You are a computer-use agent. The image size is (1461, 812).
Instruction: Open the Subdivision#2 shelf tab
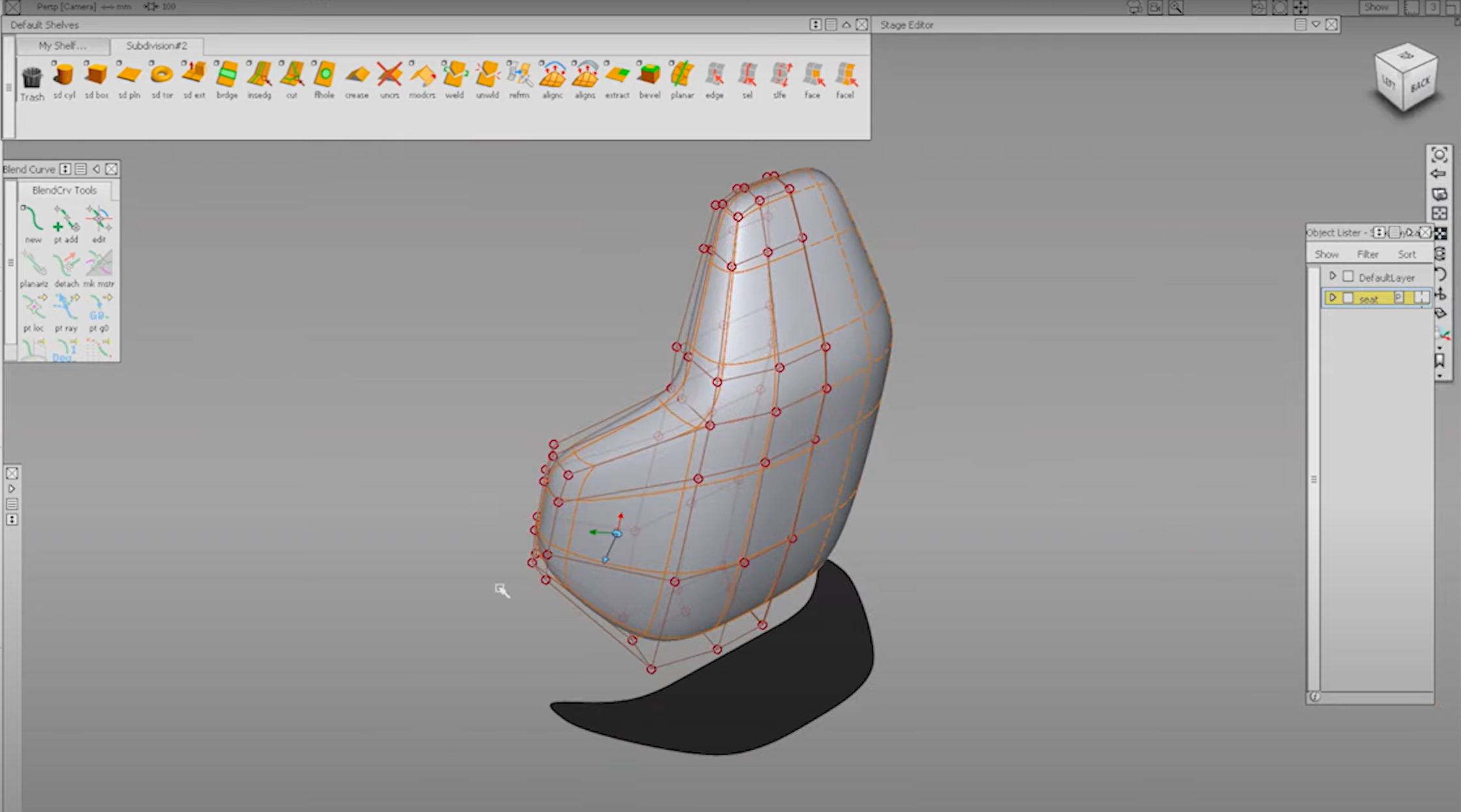pos(157,46)
